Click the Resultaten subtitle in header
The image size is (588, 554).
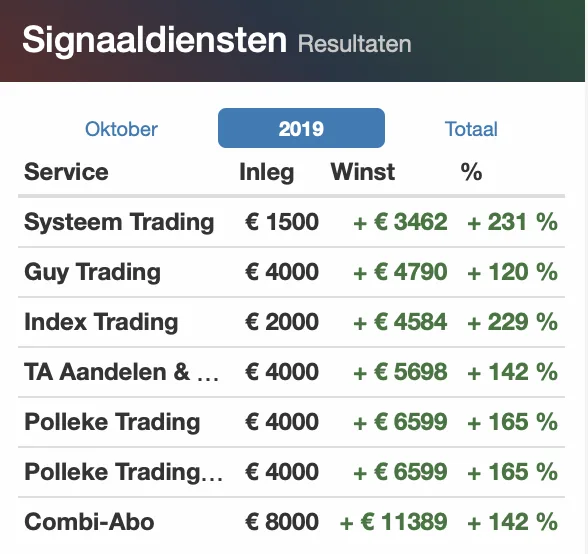pyautogui.click(x=354, y=44)
